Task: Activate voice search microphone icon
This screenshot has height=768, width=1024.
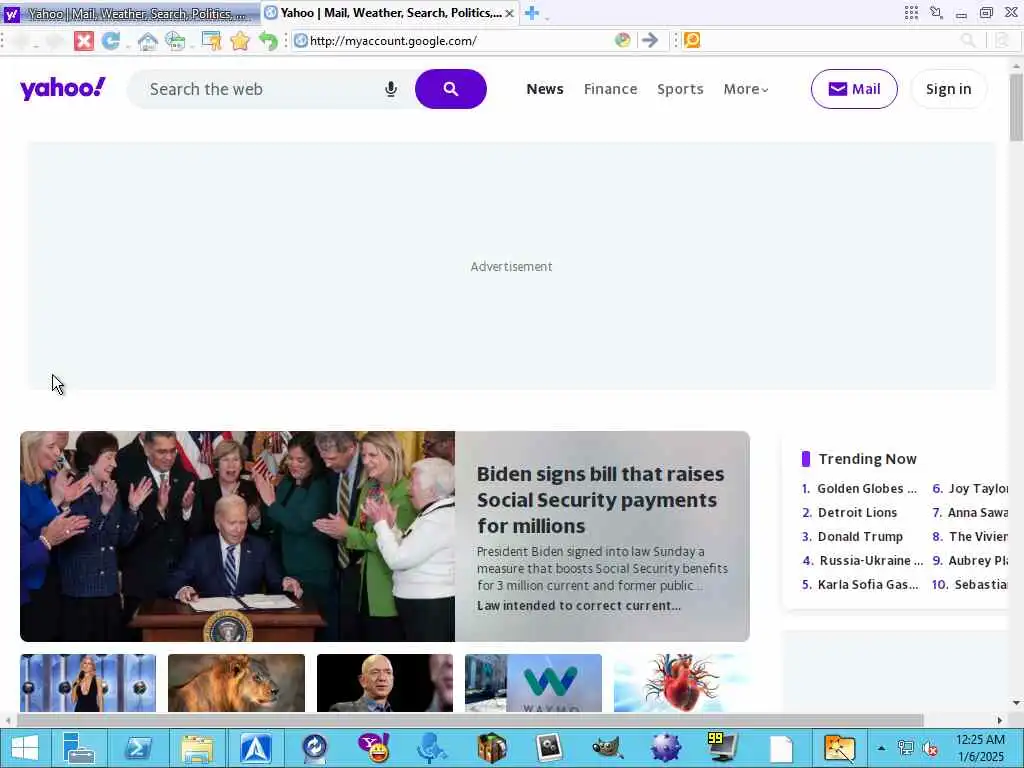Action: (x=391, y=89)
